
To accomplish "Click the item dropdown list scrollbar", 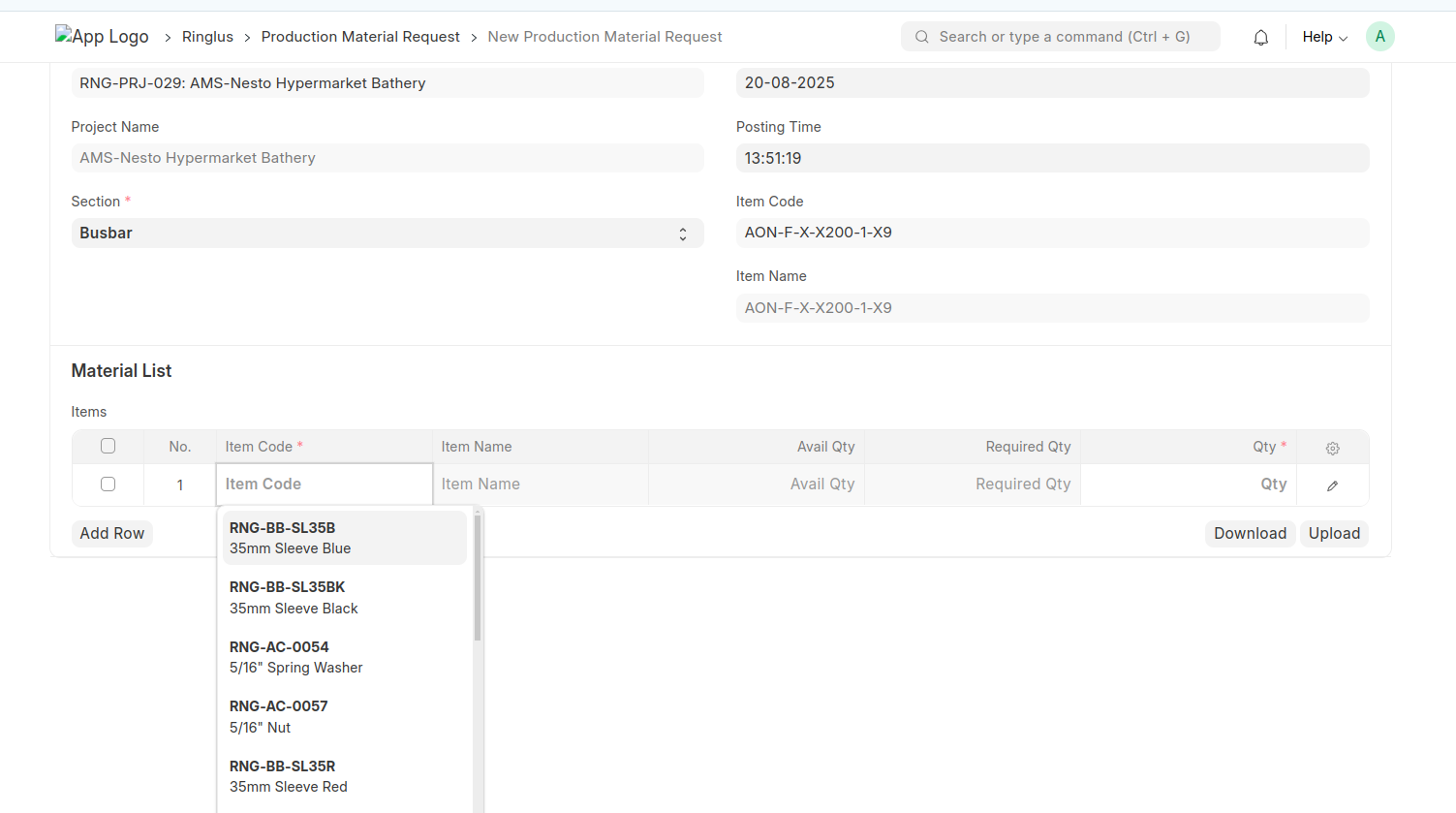I will point(478,578).
